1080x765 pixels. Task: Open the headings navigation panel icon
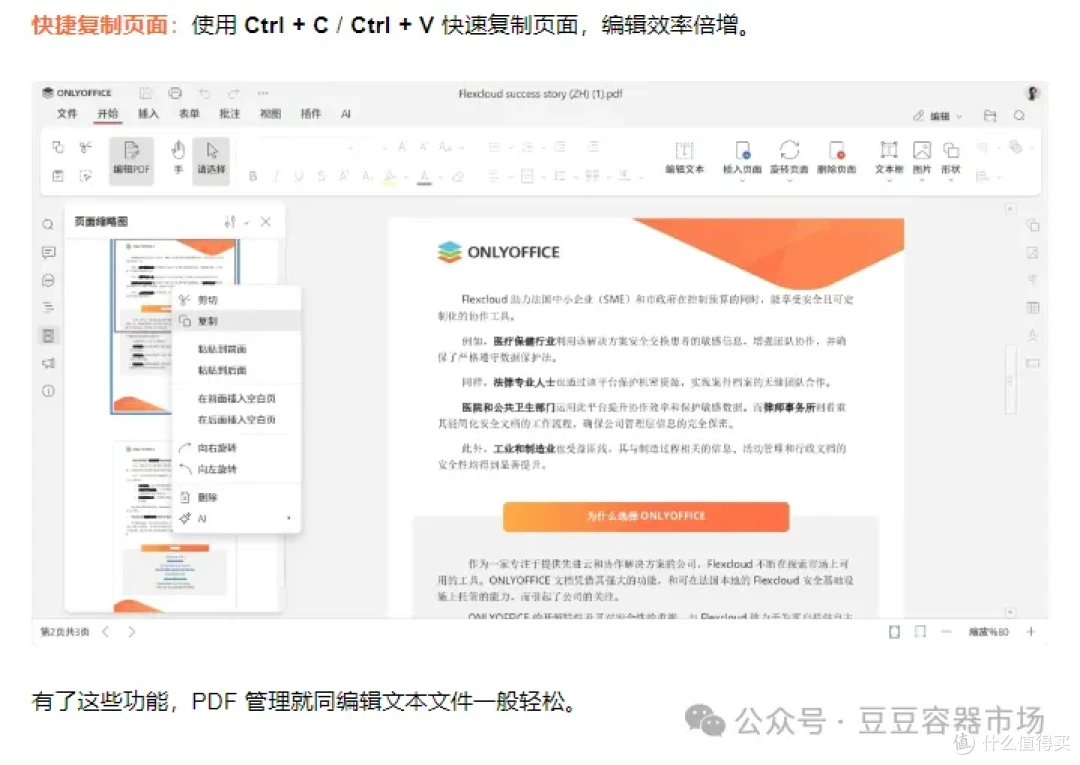pos(48,308)
